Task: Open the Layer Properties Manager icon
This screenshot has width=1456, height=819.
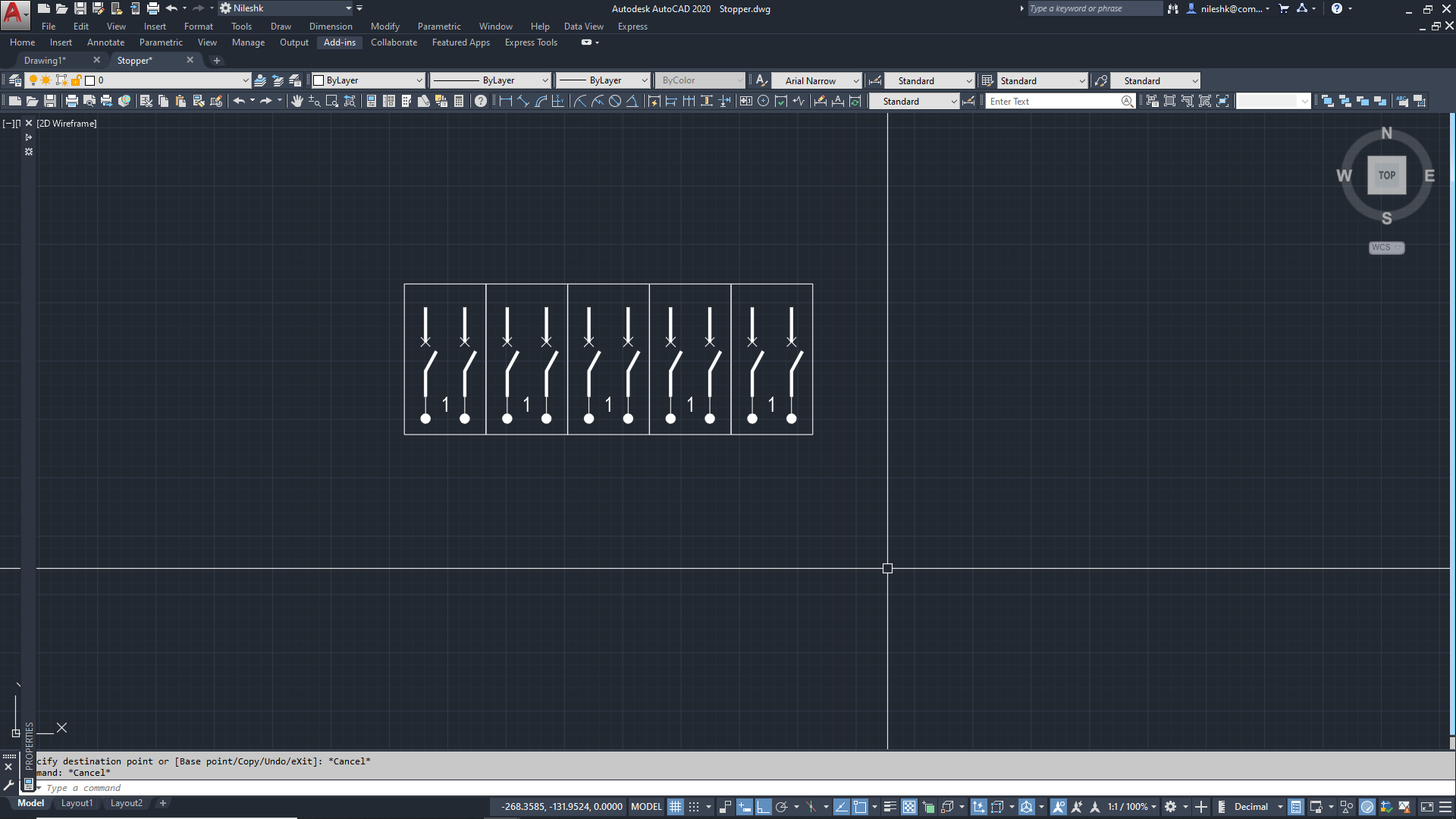Action: pos(14,80)
